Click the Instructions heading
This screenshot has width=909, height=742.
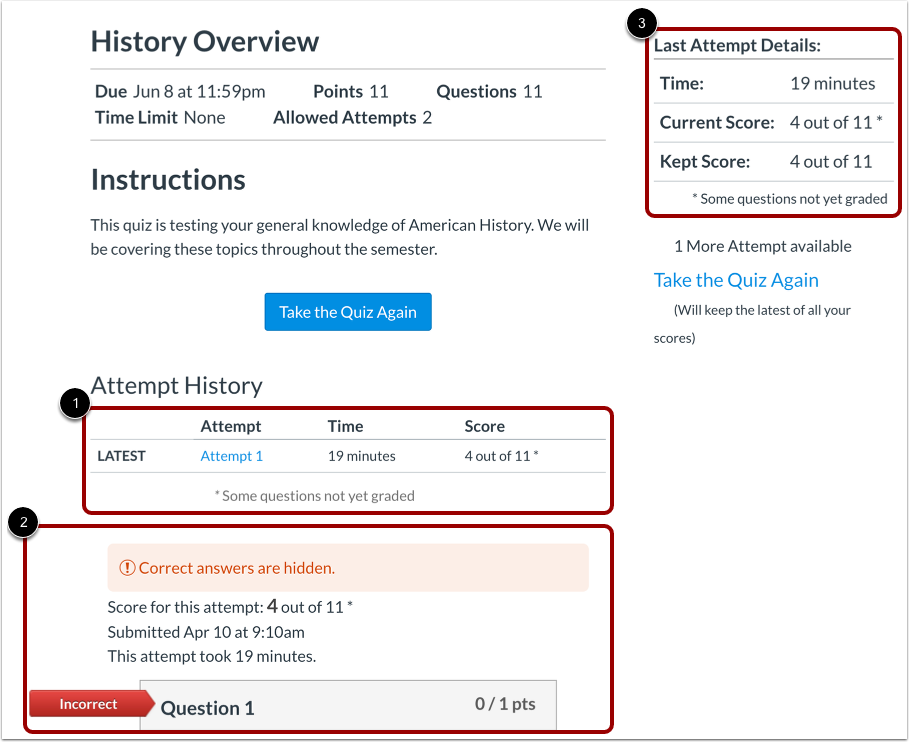(x=168, y=180)
